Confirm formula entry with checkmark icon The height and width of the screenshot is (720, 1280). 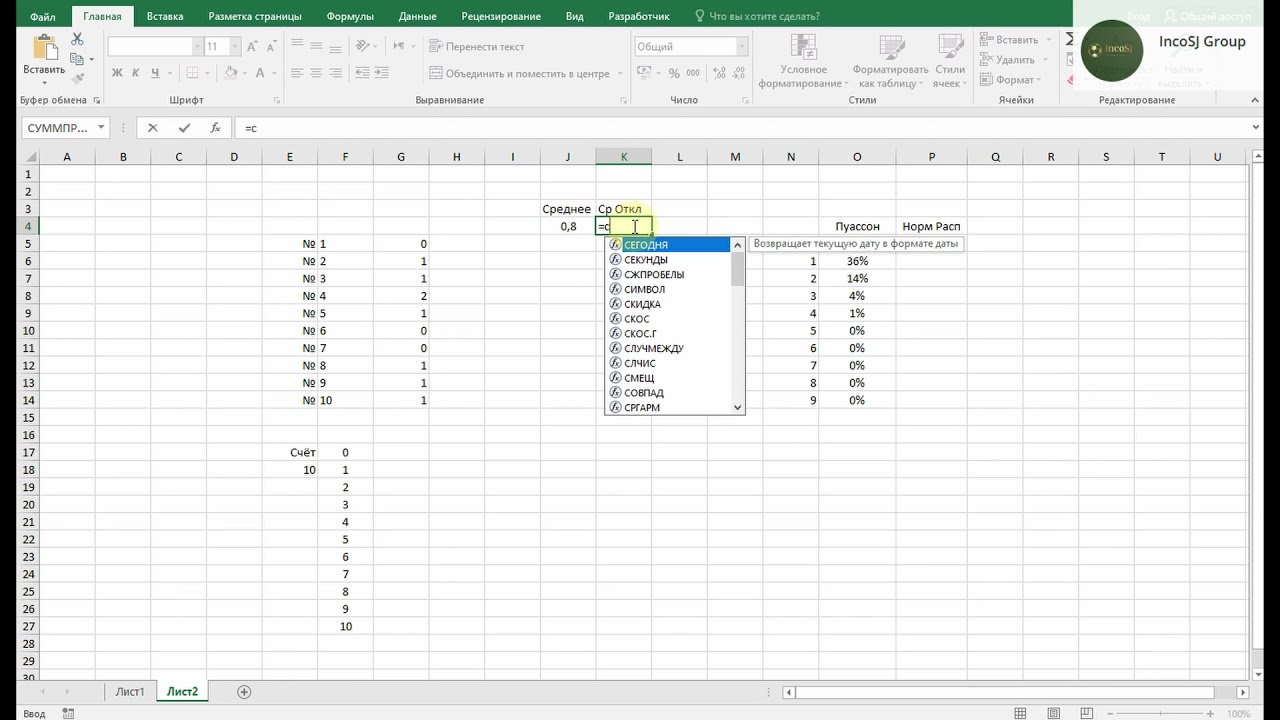[184, 128]
